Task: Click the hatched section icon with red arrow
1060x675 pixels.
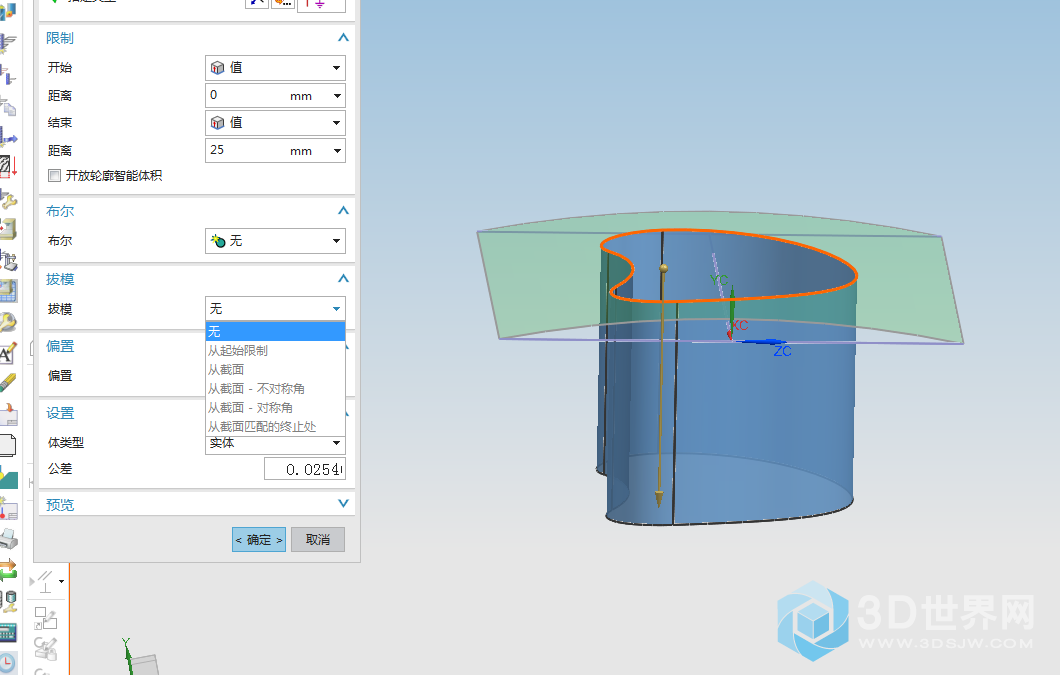Action: (x=8, y=166)
